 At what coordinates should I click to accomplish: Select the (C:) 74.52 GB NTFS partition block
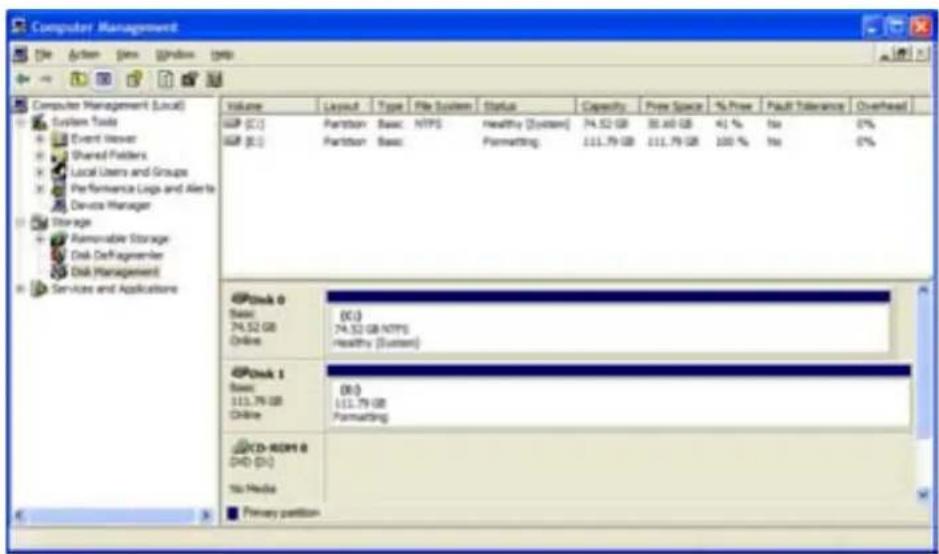[608, 322]
